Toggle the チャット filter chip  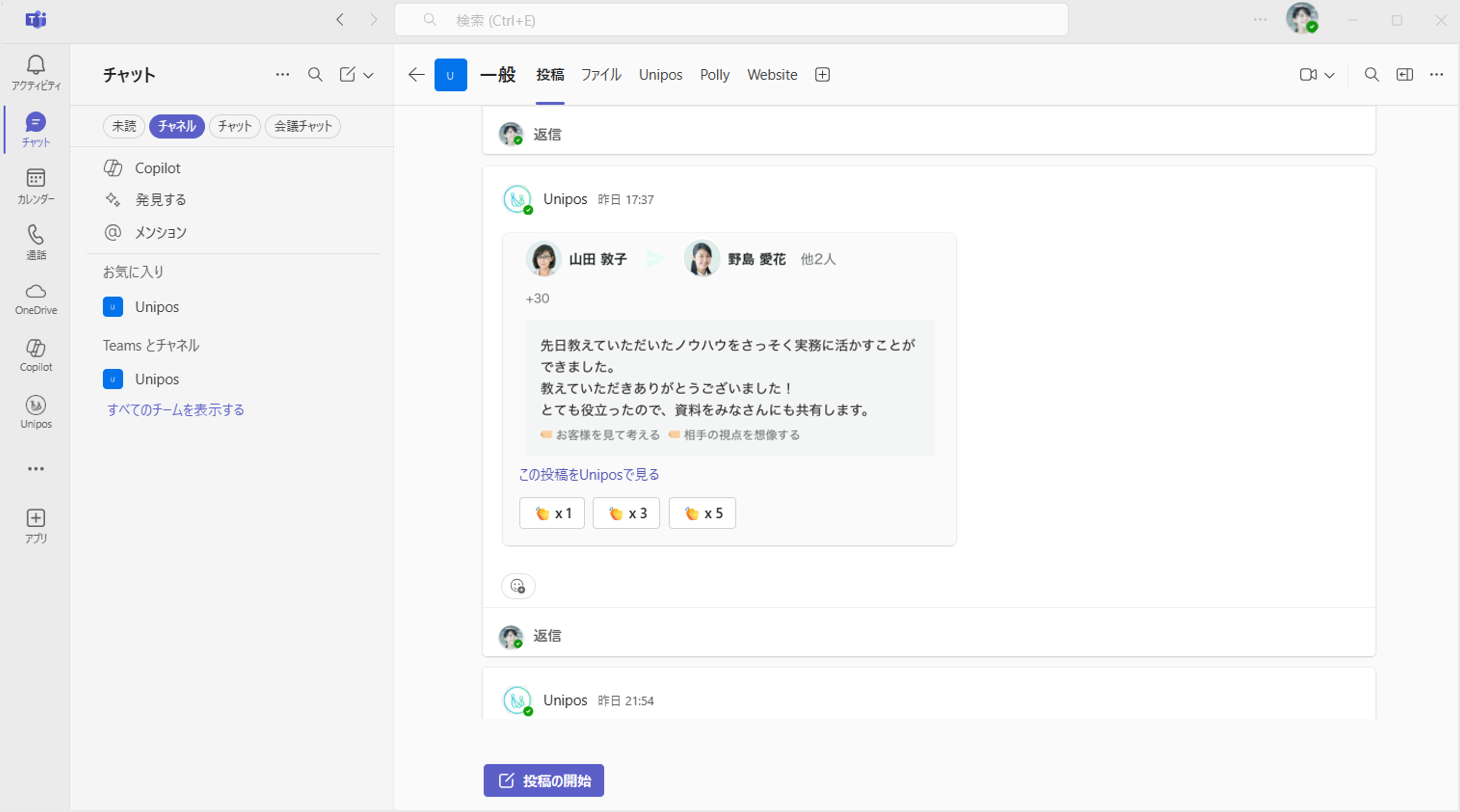pyautogui.click(x=235, y=126)
